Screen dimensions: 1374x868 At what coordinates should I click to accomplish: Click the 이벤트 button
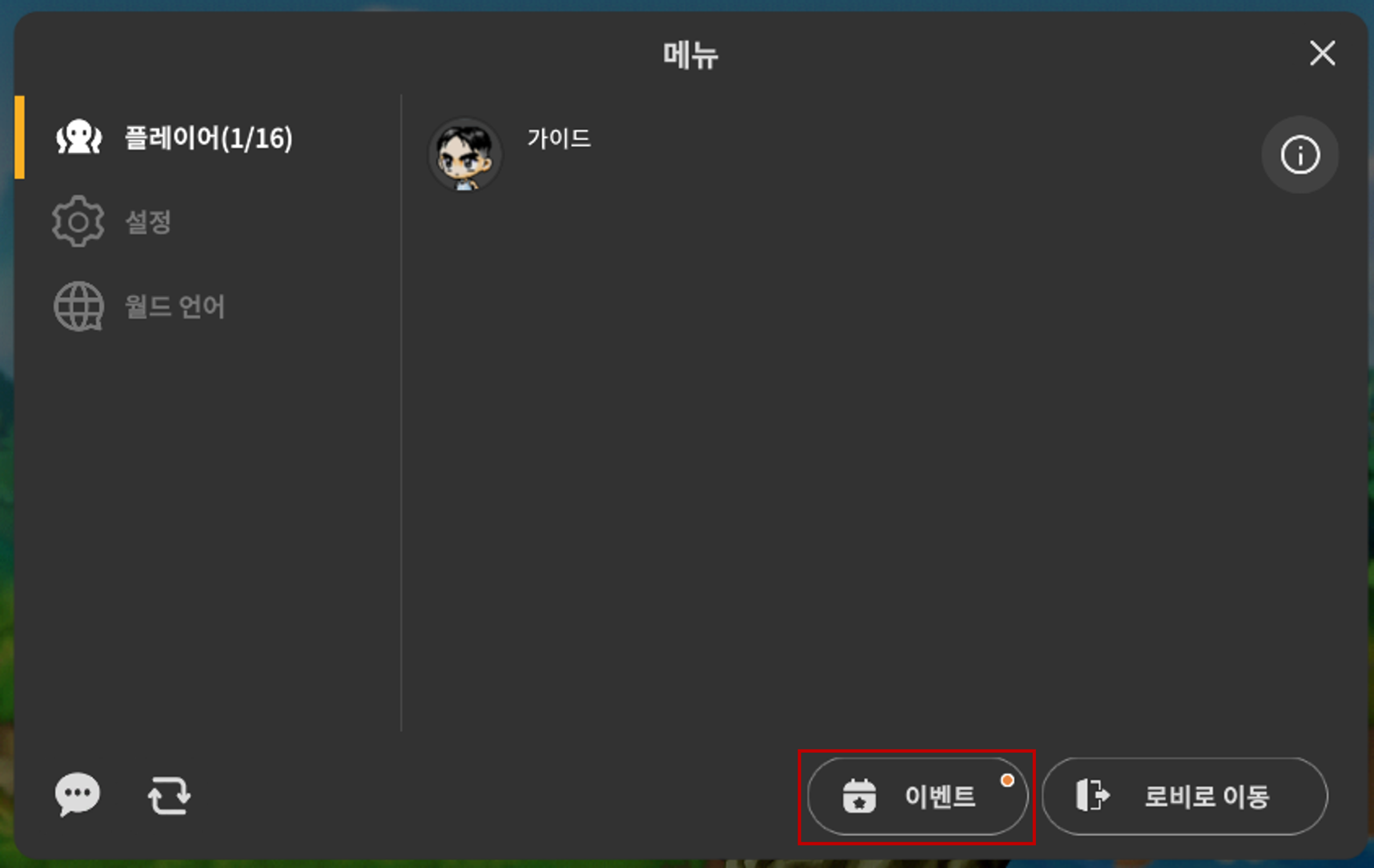[918, 796]
